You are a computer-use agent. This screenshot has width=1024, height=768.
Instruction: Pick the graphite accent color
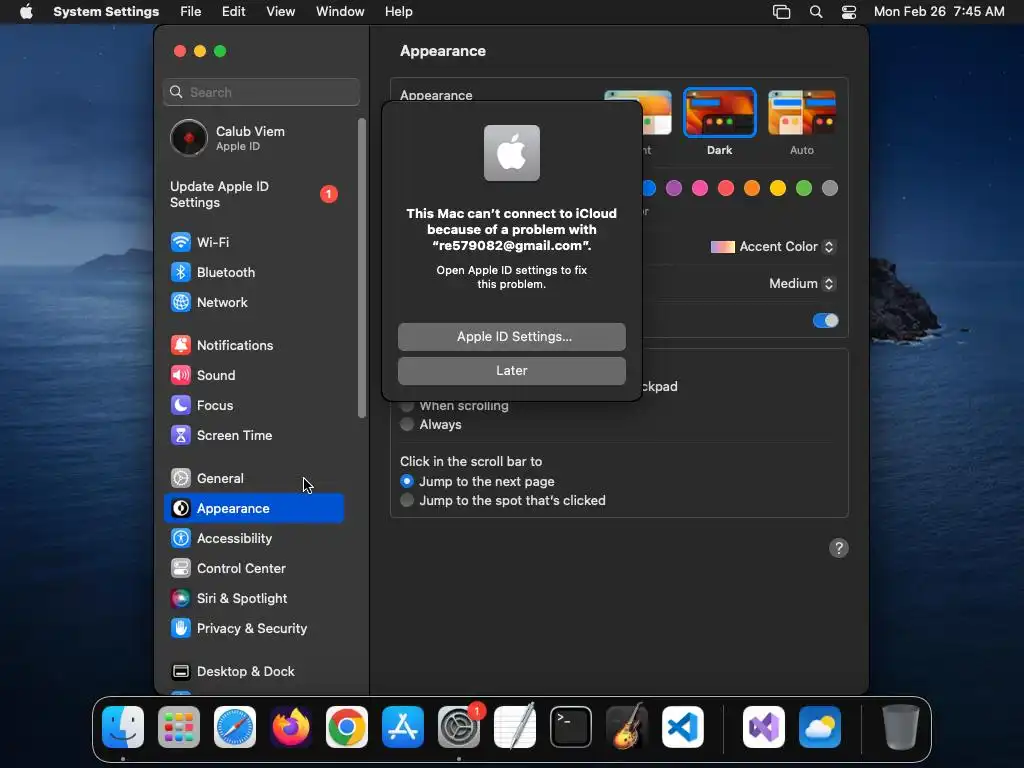click(830, 189)
